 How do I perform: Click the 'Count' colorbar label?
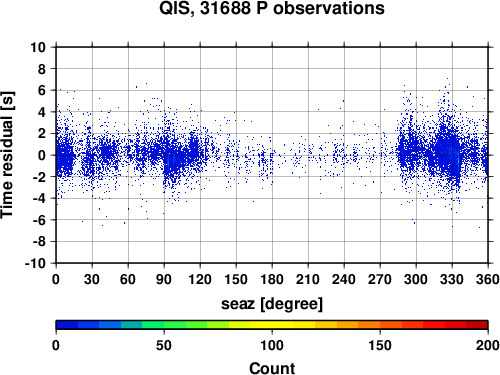coord(272,368)
